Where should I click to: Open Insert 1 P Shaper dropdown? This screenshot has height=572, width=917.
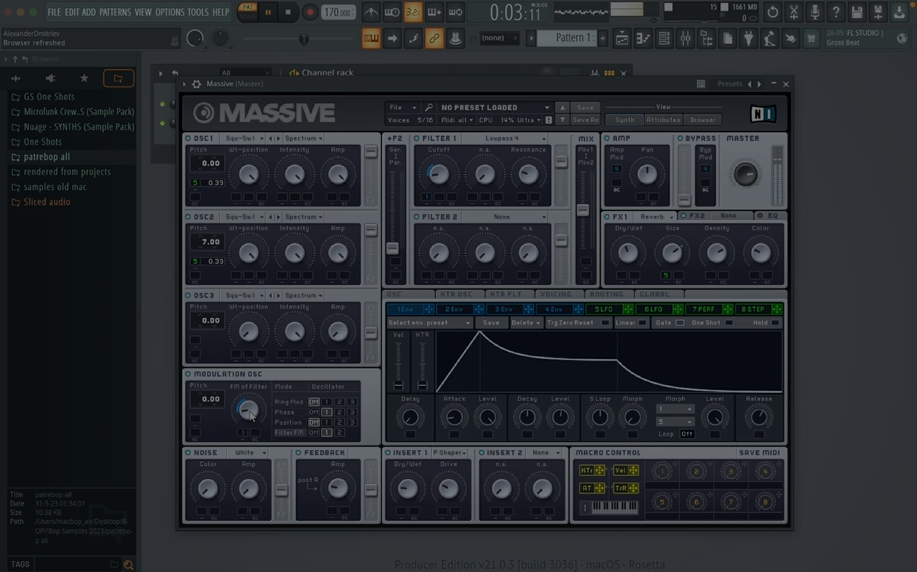[x=449, y=453]
